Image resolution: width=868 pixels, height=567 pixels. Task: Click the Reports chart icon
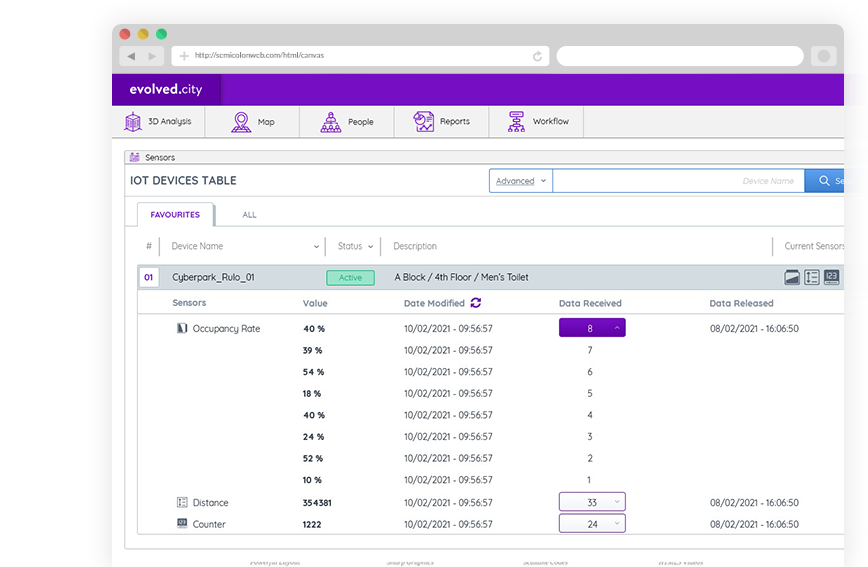pos(423,121)
